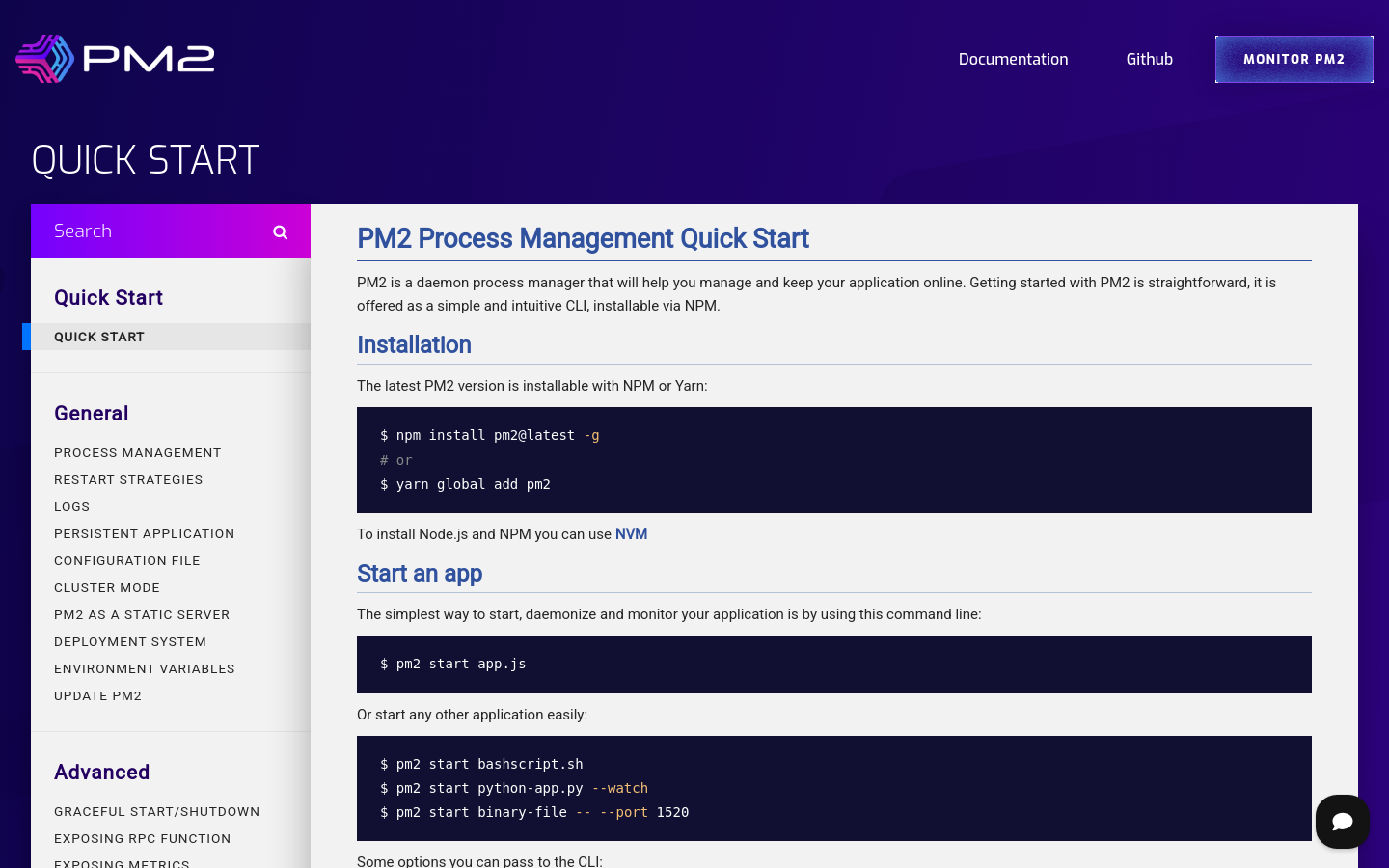The image size is (1389, 868).
Task: Click the search magnifier icon
Action: pyautogui.click(x=280, y=231)
